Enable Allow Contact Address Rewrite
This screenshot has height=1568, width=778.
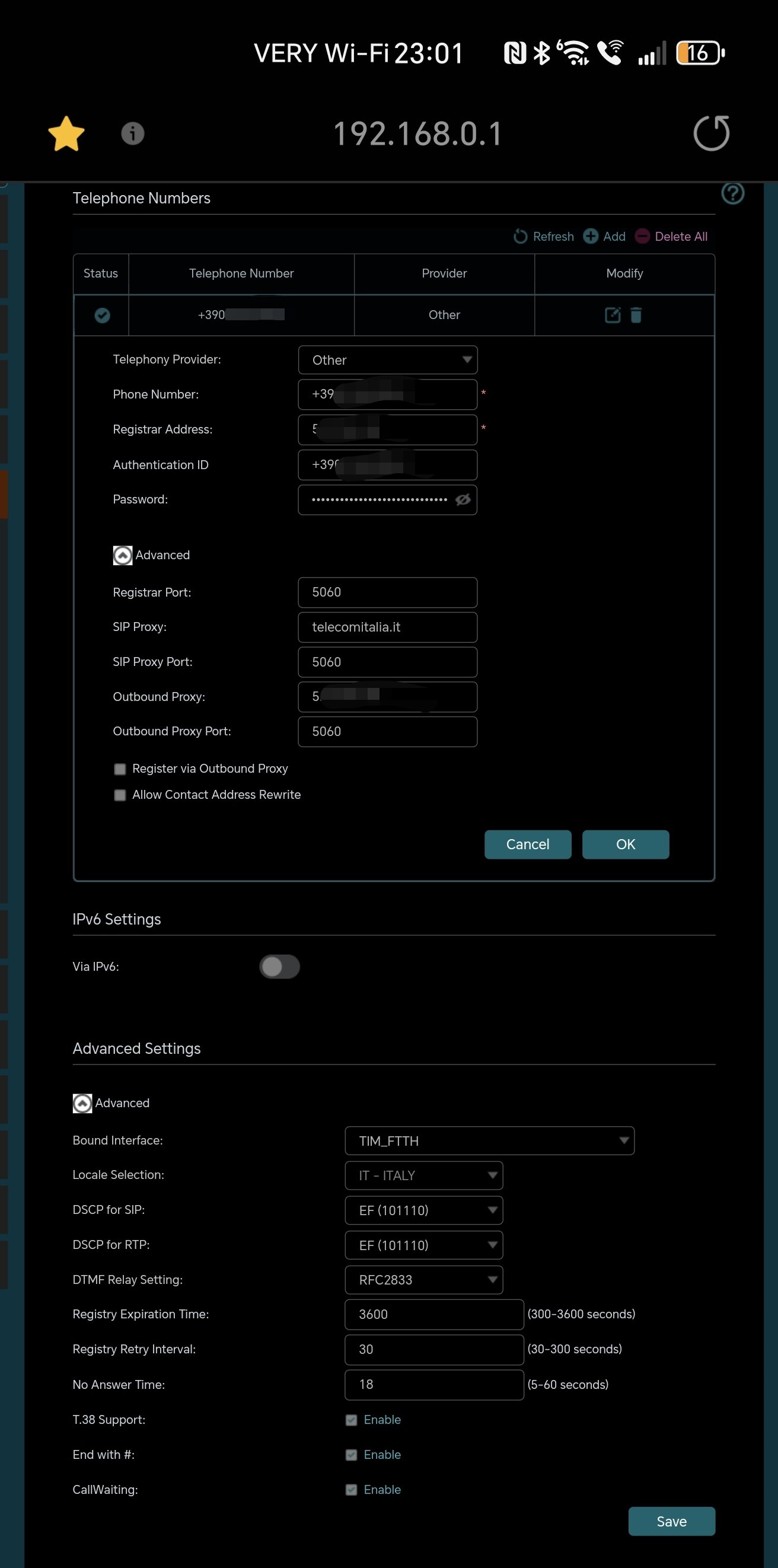coord(120,796)
